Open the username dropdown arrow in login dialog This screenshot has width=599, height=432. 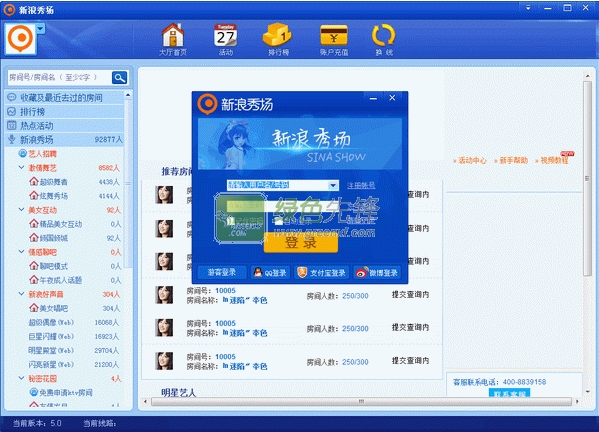[333, 185]
